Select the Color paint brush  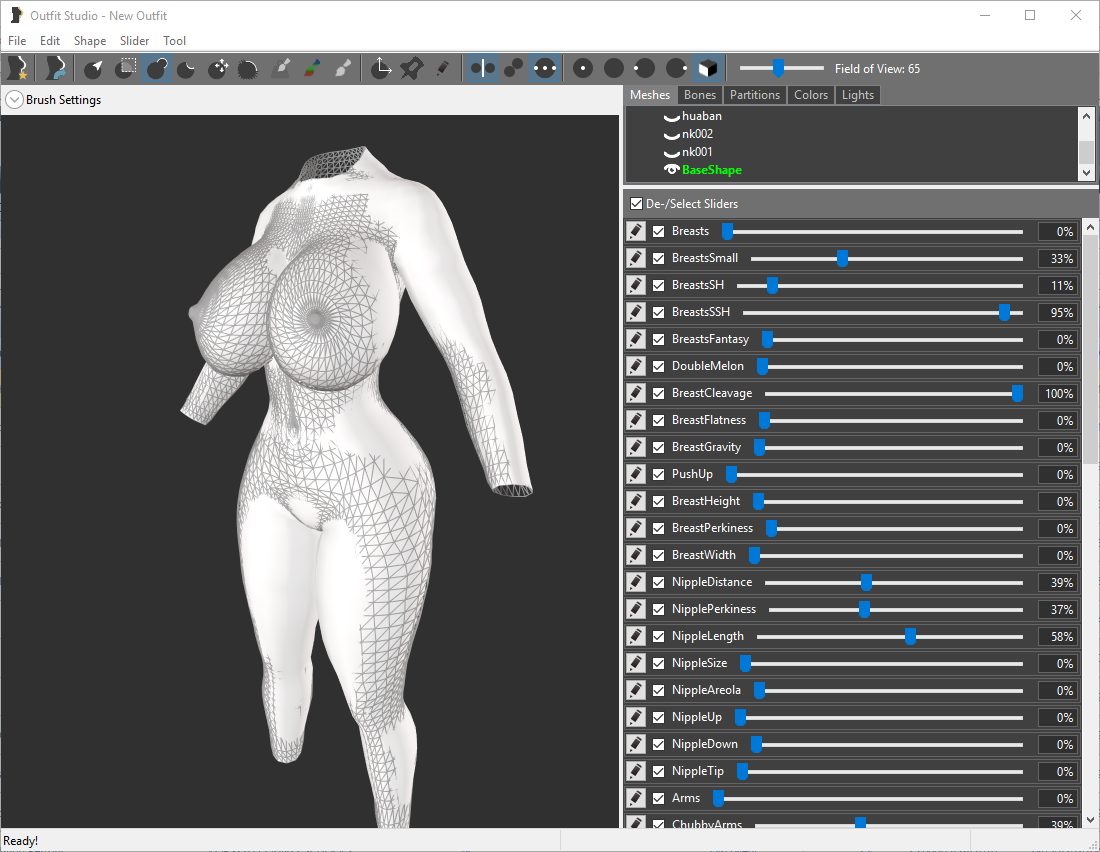click(x=312, y=68)
